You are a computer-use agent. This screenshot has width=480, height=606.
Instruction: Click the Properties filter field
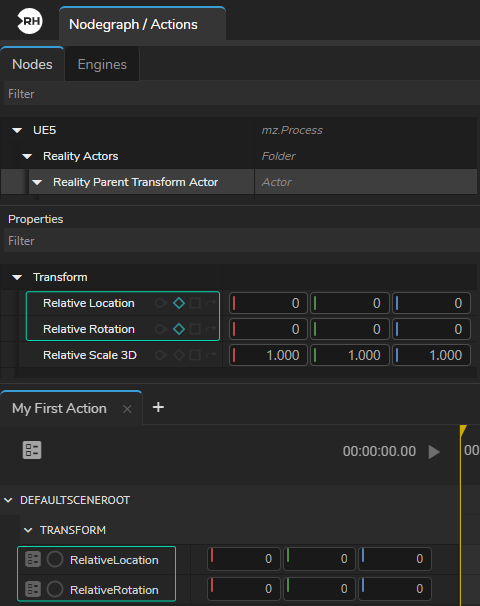[x=242, y=240]
